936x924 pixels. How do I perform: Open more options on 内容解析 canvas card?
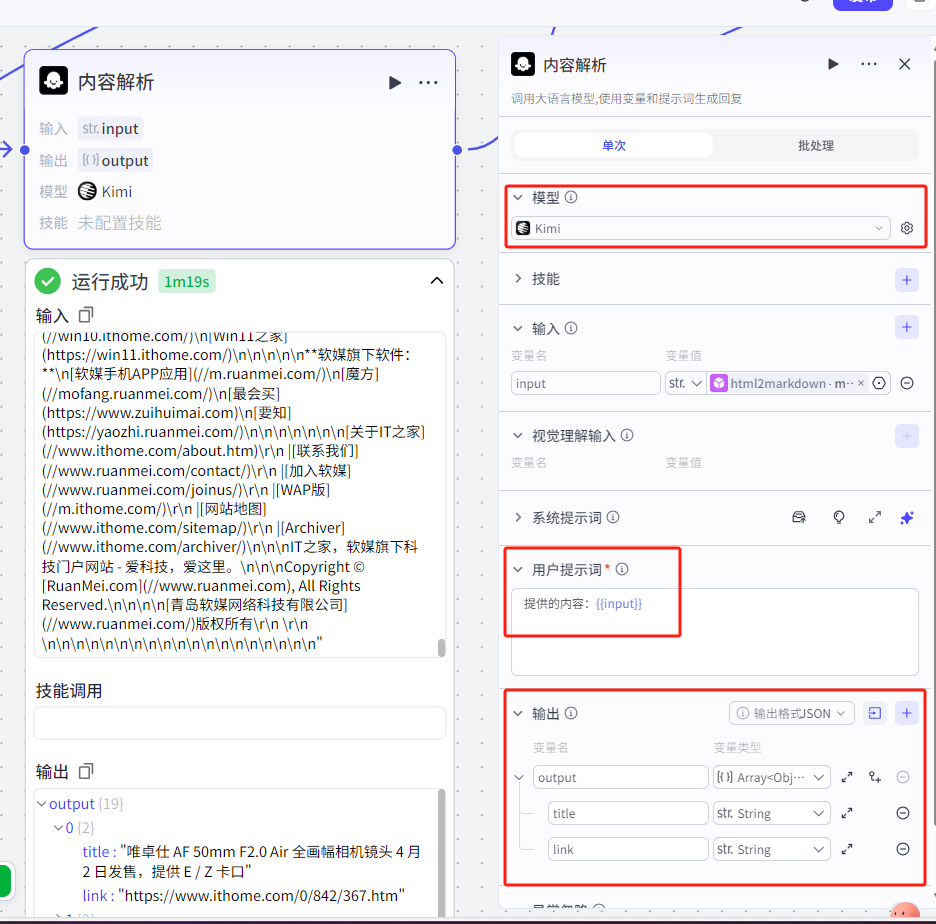click(428, 82)
